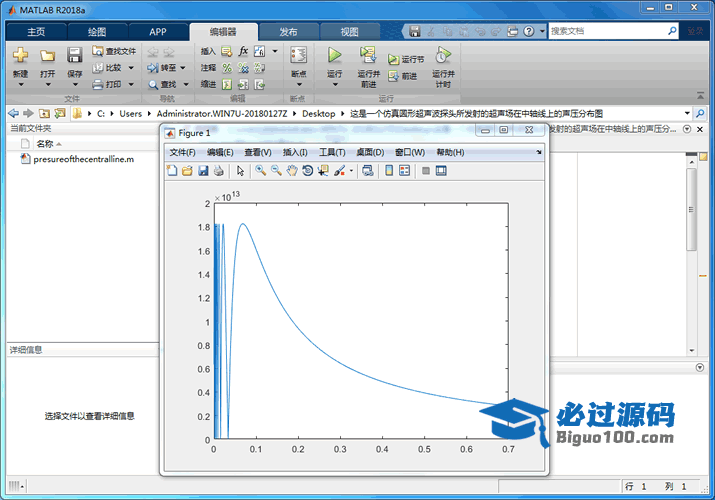Click the uncomment (% with x) icon
The height and width of the screenshot is (500, 715).
coord(244,68)
